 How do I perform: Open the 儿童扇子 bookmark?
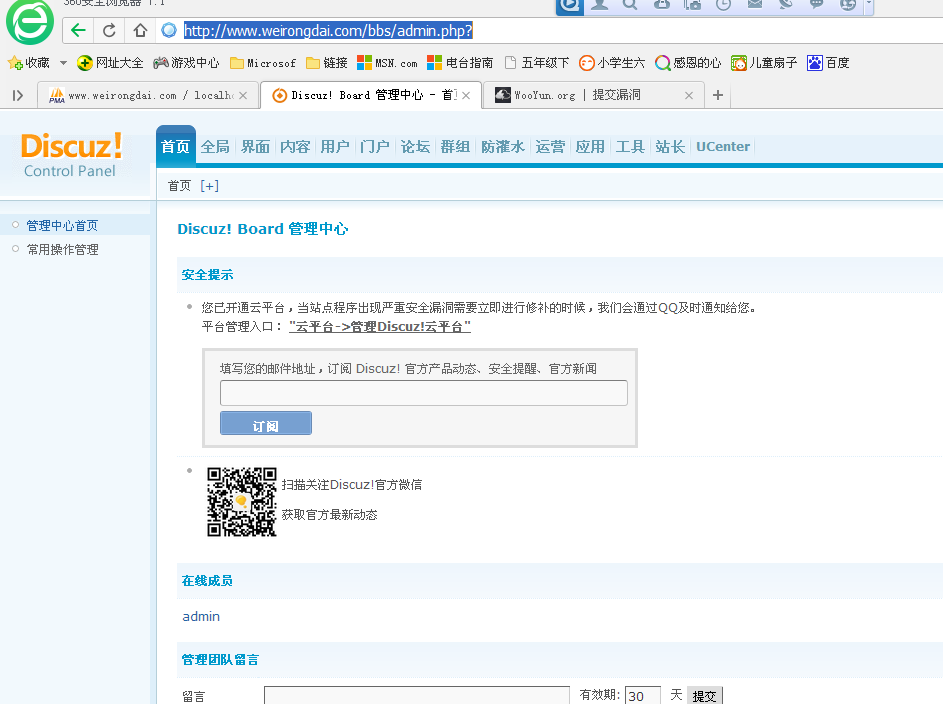[764, 63]
